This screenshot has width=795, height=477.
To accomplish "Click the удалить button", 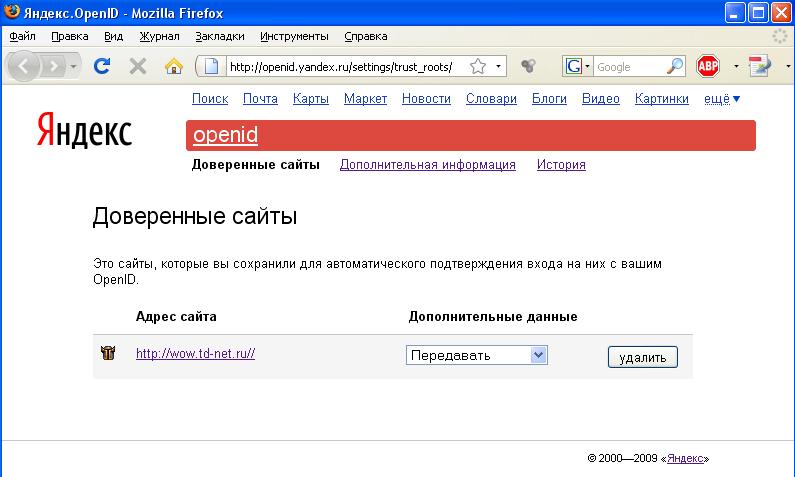I will (642, 357).
